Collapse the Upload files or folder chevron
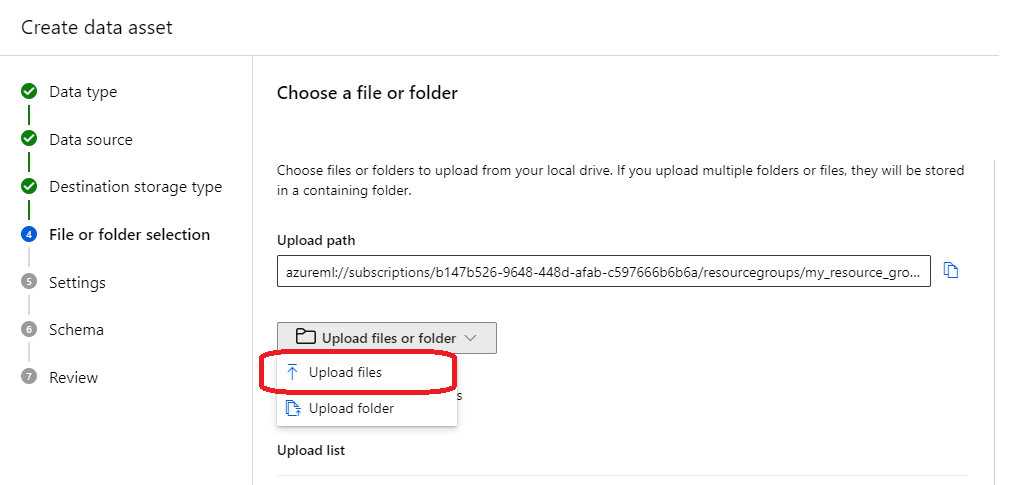 point(470,338)
